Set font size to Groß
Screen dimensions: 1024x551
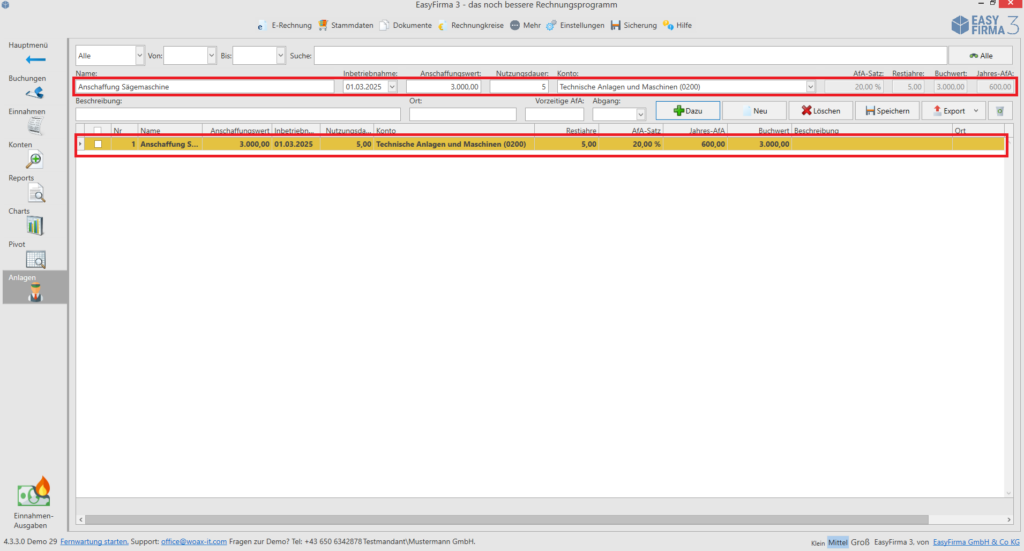click(x=860, y=543)
